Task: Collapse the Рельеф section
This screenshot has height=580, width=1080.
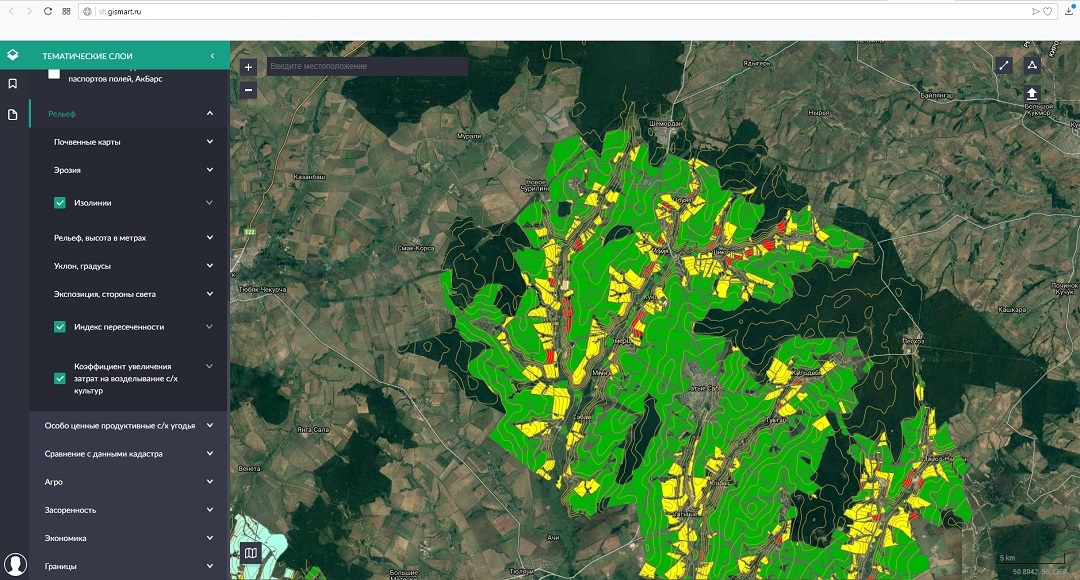Action: tap(210, 114)
